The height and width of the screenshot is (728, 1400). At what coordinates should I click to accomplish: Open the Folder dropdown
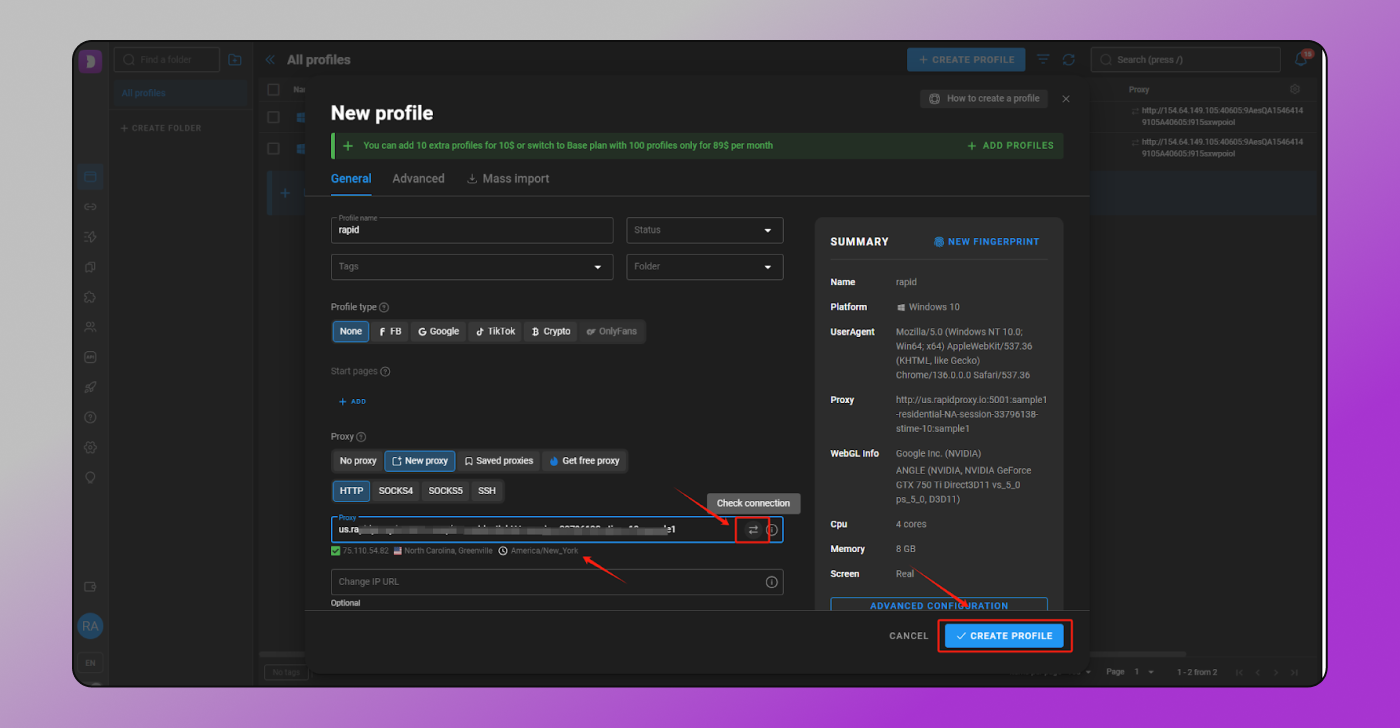(x=705, y=267)
